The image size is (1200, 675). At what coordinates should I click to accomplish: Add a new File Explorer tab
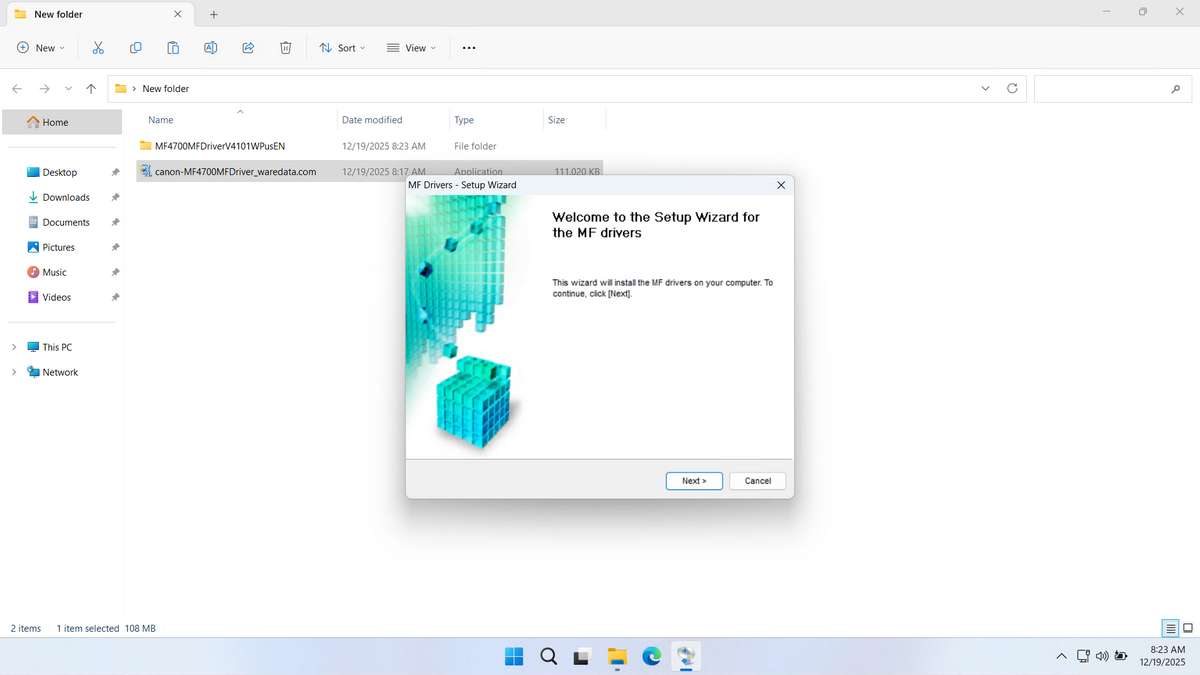[x=213, y=15]
